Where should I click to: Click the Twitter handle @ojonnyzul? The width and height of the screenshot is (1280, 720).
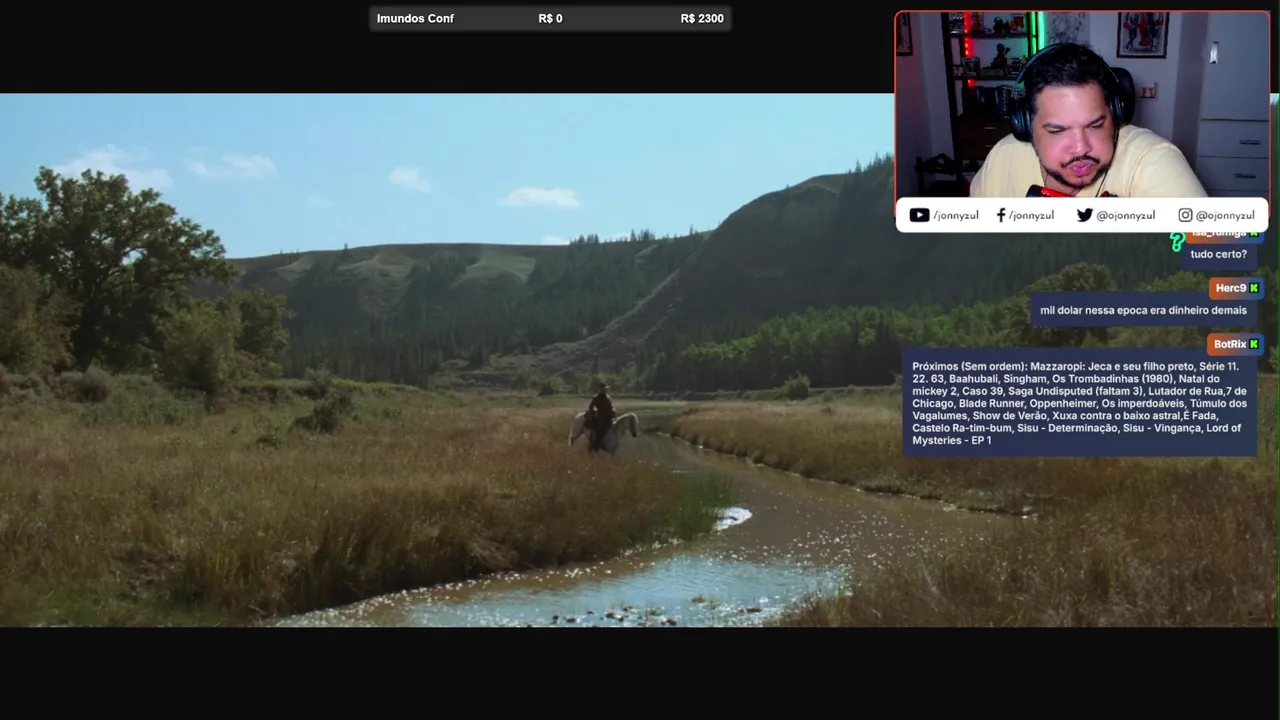pos(1126,215)
